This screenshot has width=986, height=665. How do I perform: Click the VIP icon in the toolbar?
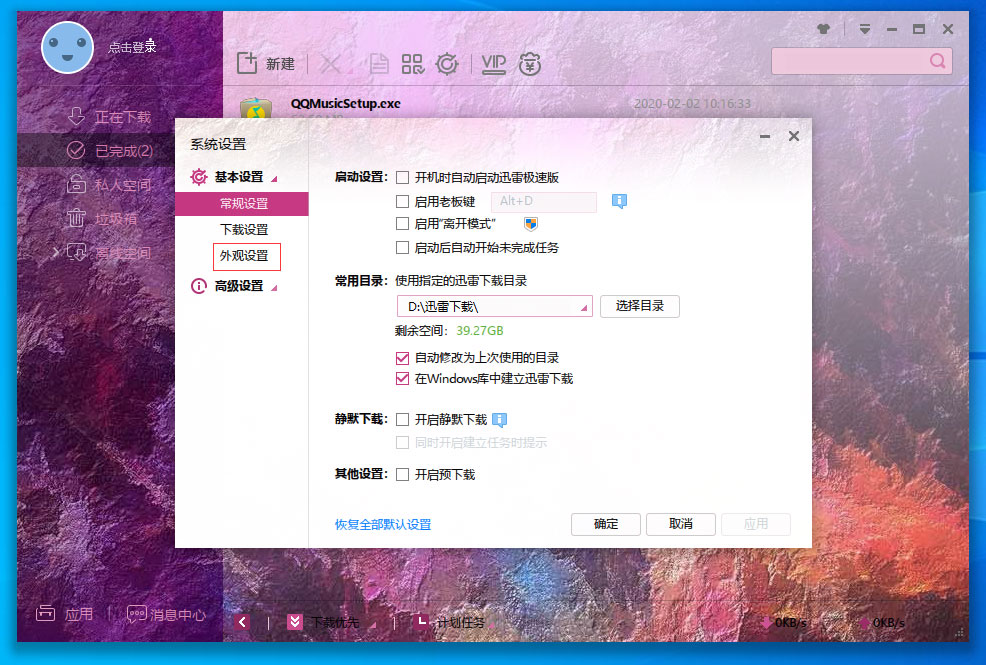click(x=492, y=63)
